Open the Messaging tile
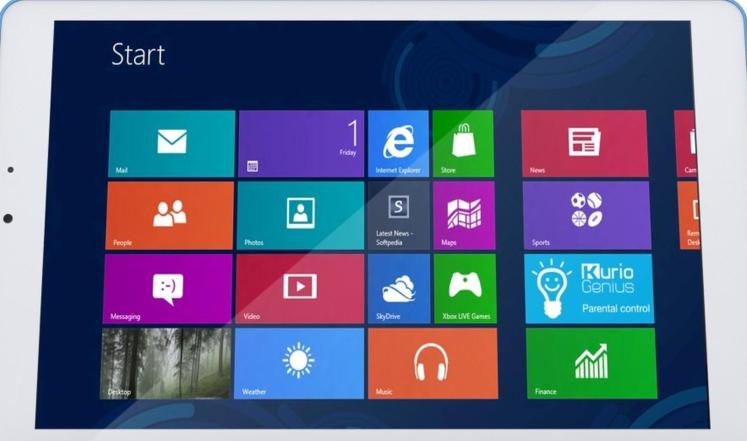747x441 pixels. [x=168, y=288]
